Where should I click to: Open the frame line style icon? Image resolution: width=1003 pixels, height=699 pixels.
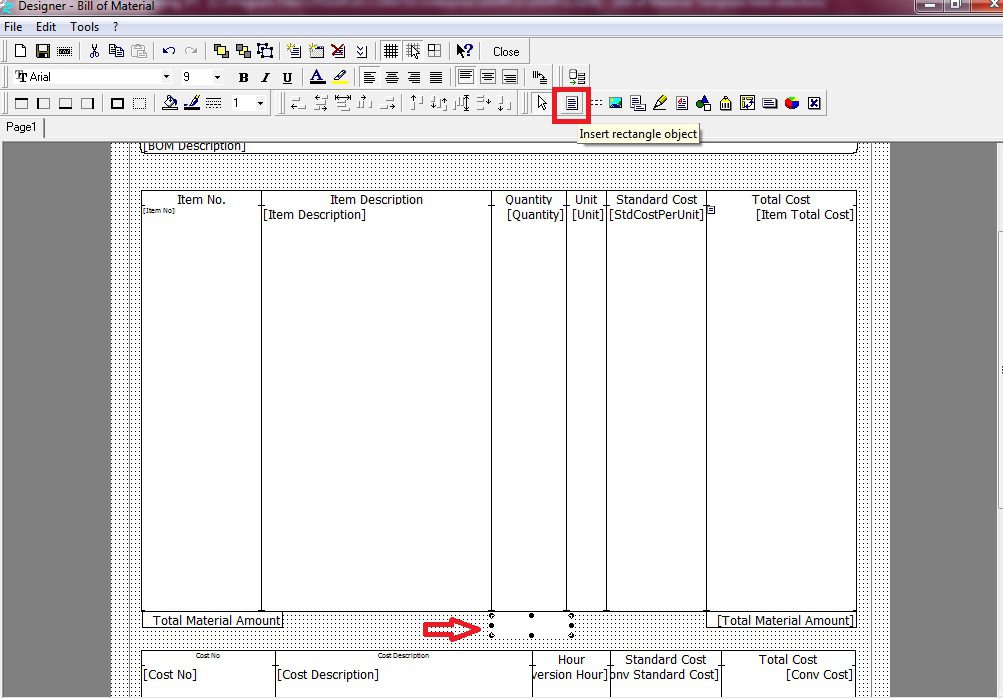214,103
